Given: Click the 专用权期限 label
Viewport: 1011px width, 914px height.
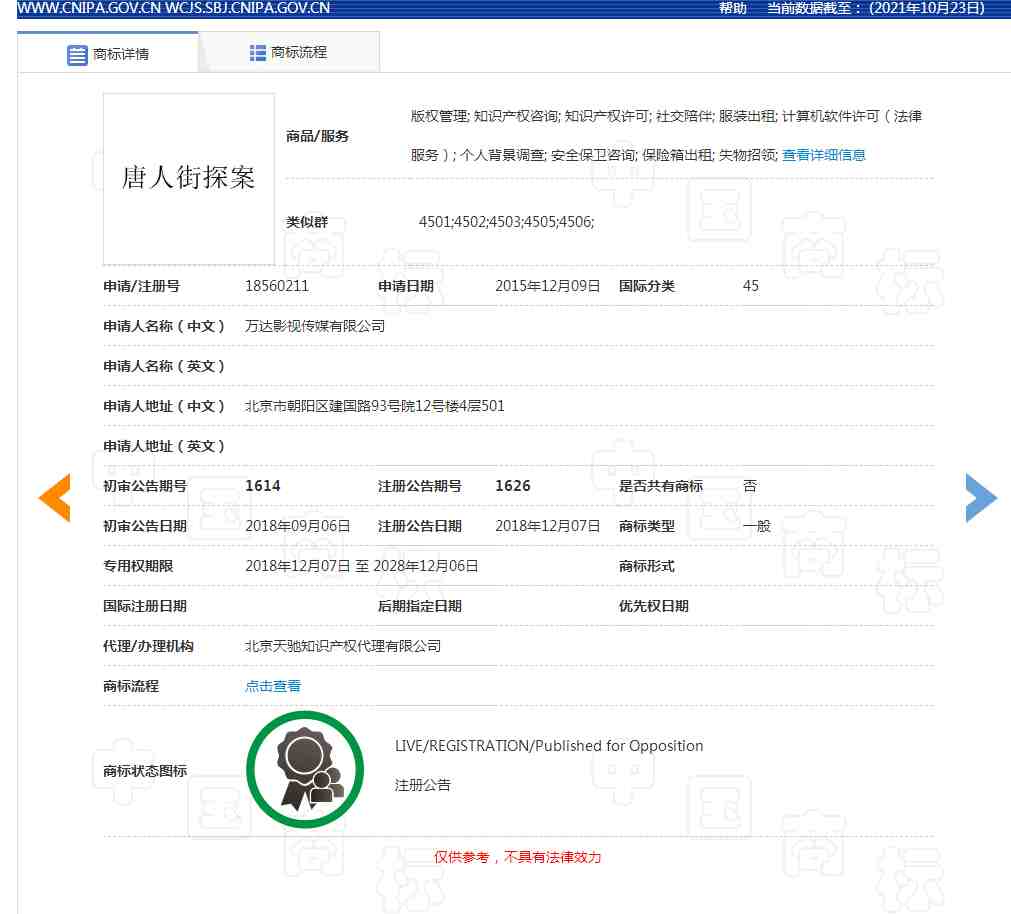Looking at the screenshot, I should point(138,566).
